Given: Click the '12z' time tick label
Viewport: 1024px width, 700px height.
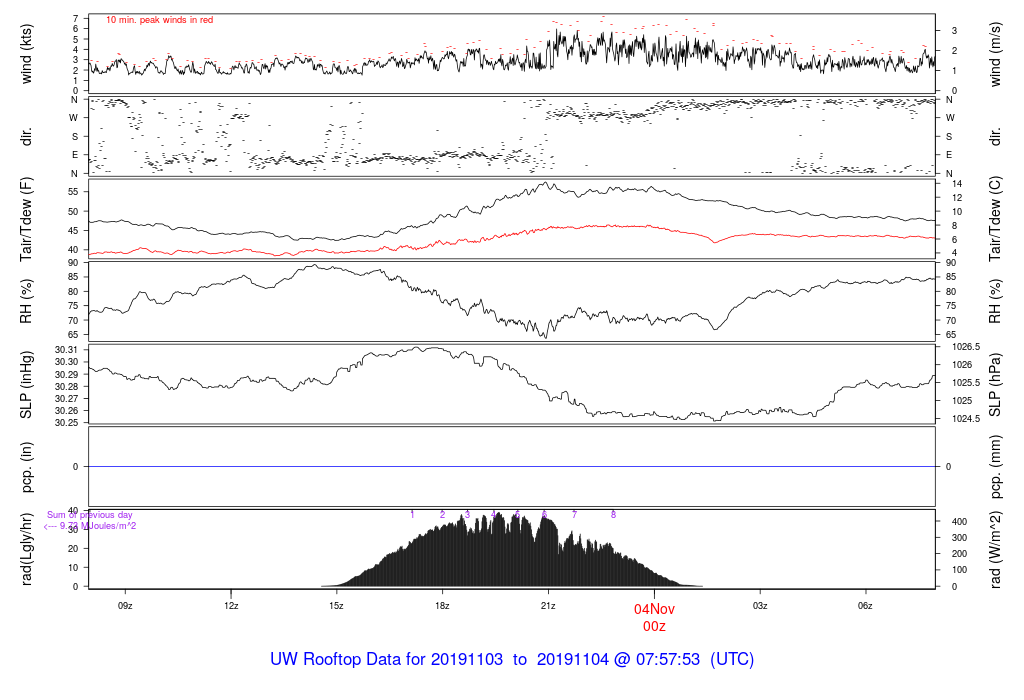Looking at the screenshot, I should point(231,606).
